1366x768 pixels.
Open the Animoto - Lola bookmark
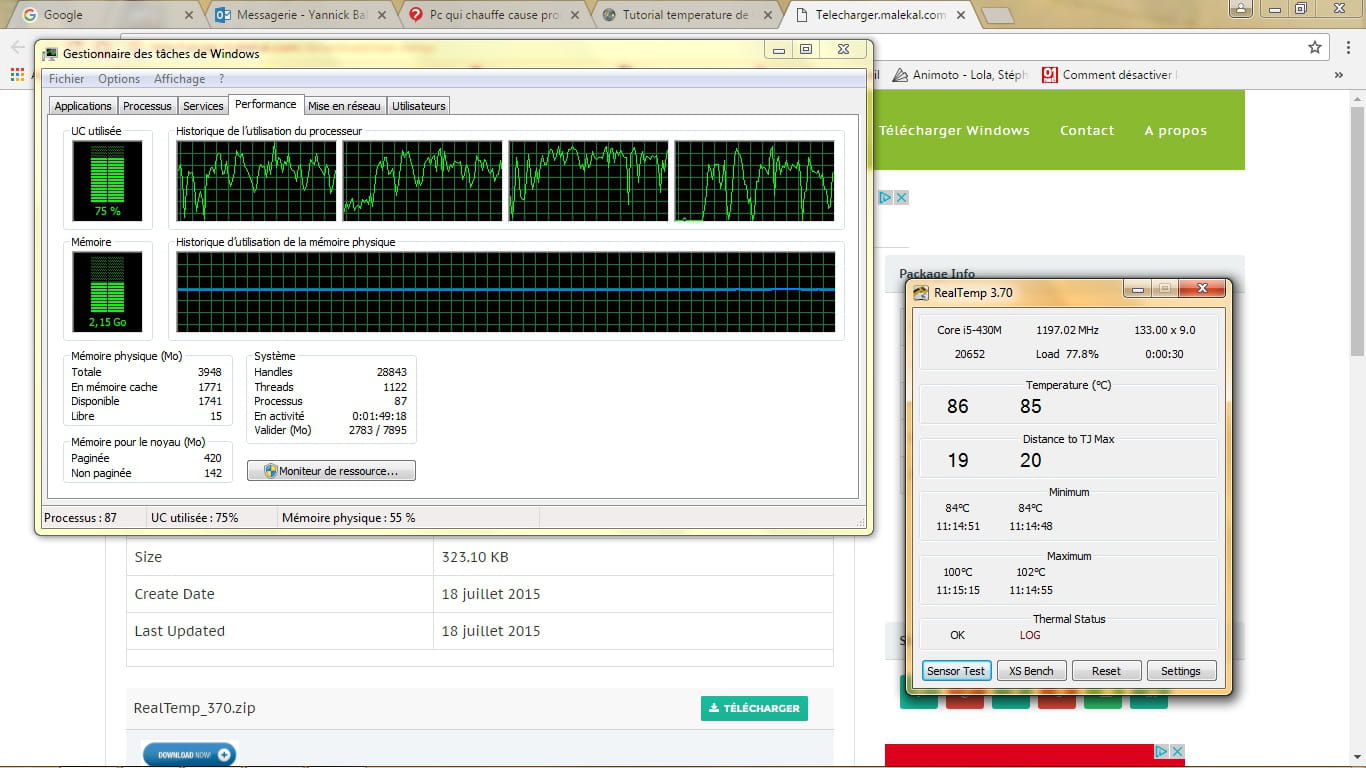coord(959,74)
